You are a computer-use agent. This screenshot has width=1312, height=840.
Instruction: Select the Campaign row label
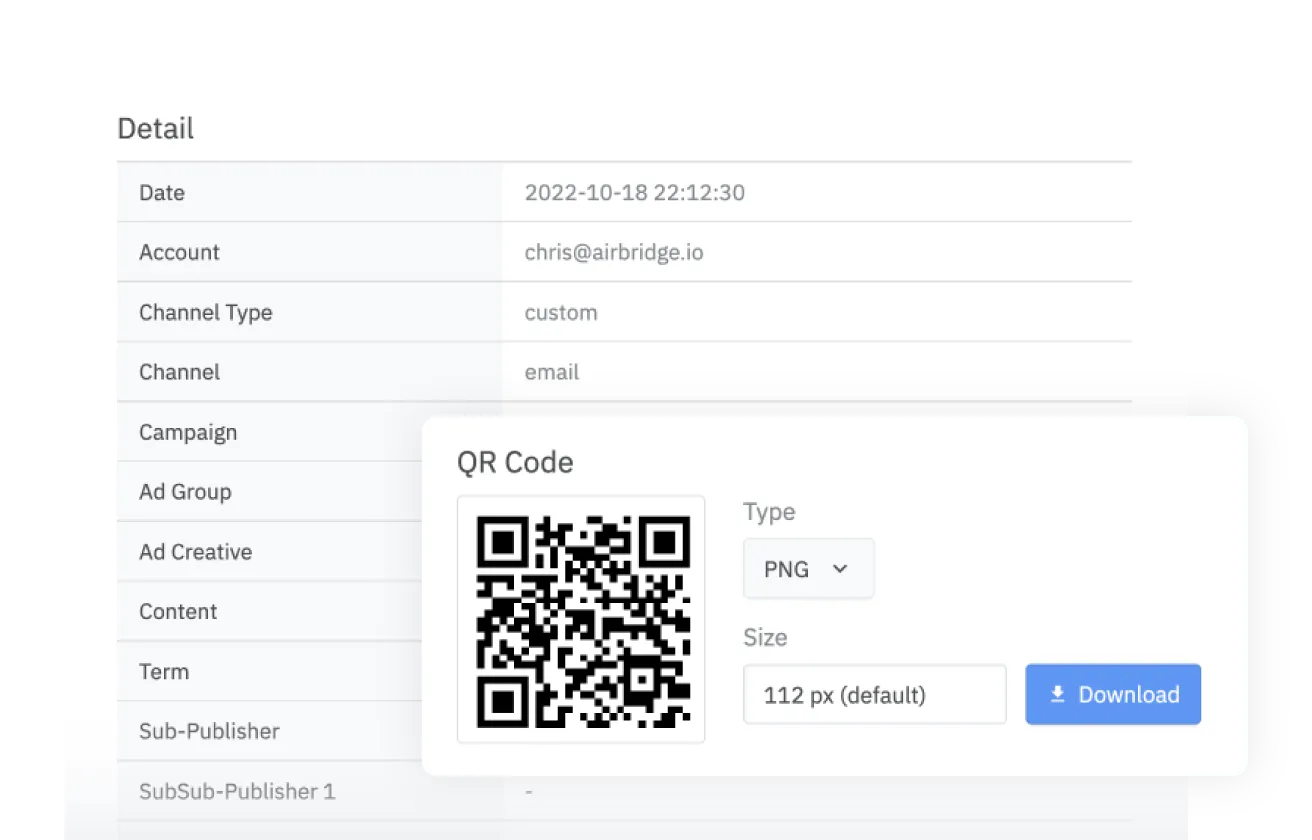click(188, 432)
